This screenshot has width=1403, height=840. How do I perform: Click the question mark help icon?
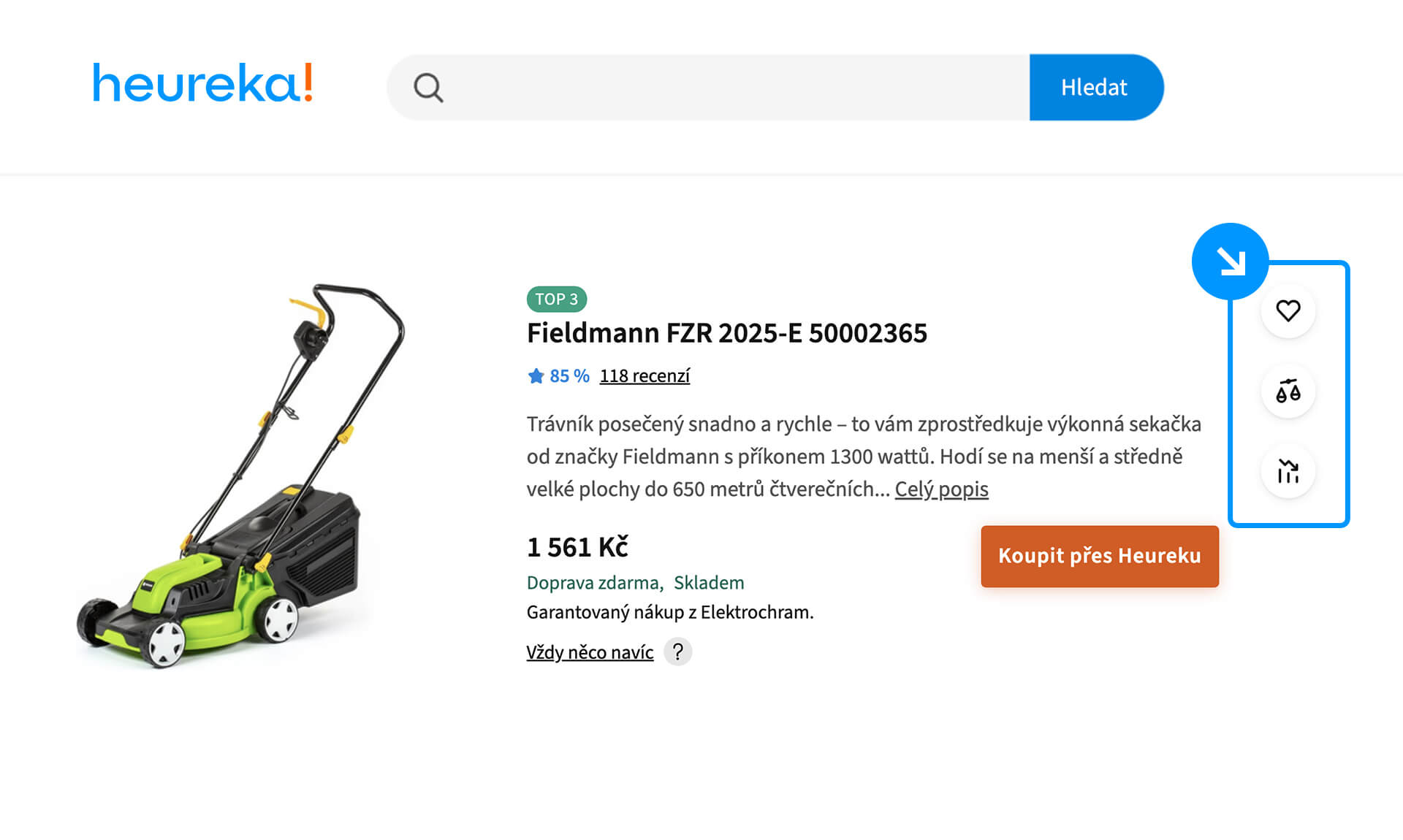tap(677, 652)
